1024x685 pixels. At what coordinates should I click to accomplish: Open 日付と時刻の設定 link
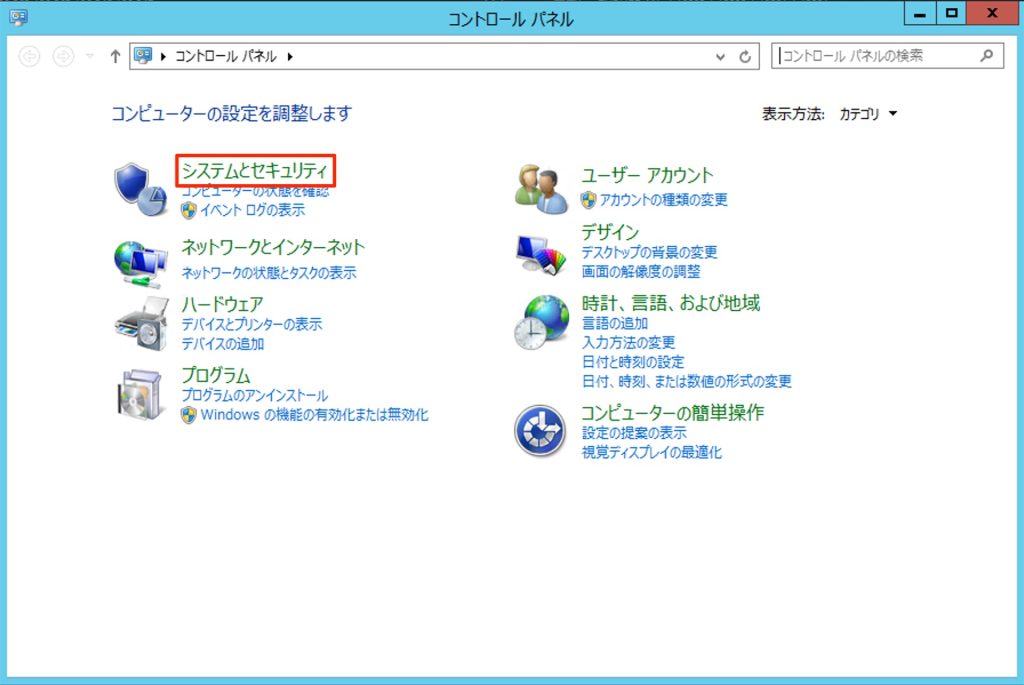[633, 362]
